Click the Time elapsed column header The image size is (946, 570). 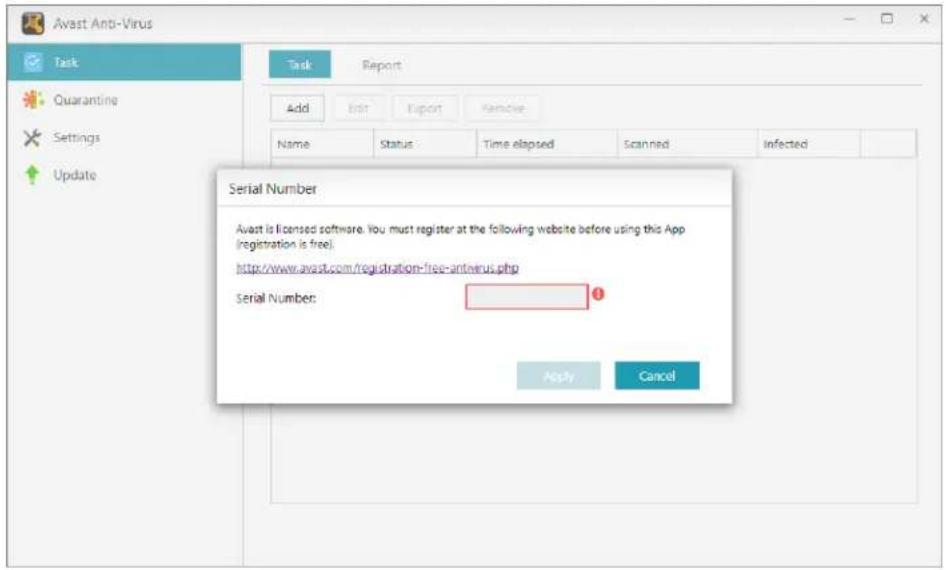click(x=547, y=144)
